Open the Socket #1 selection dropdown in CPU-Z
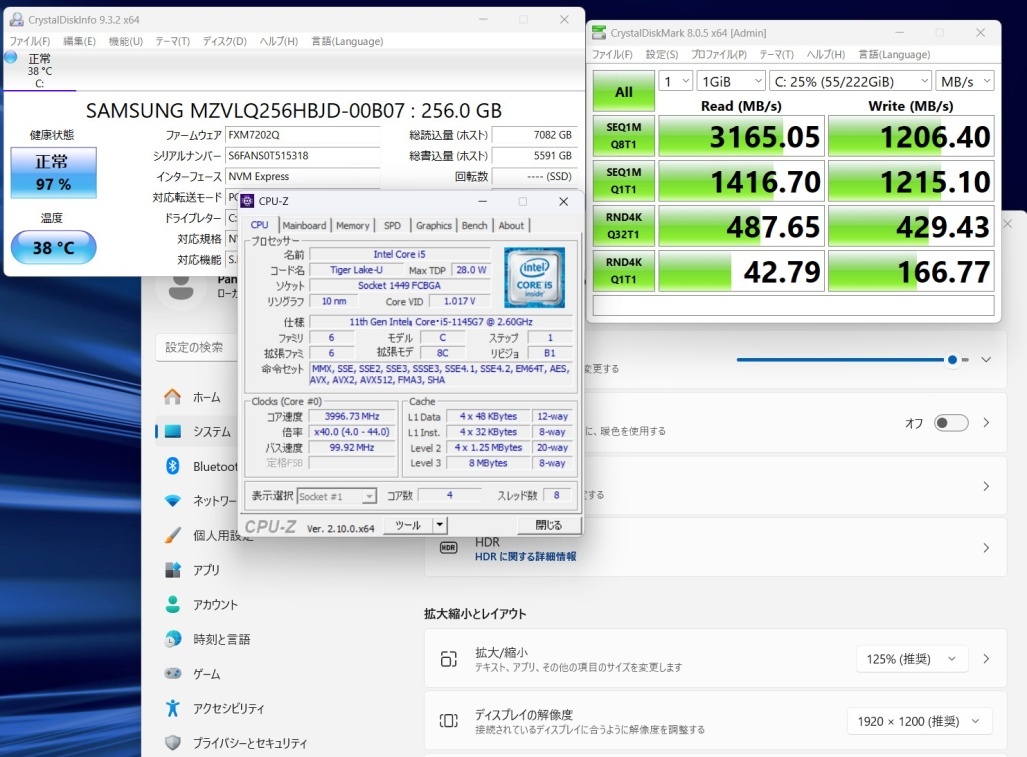This screenshot has height=757, width=1027. coord(337,496)
